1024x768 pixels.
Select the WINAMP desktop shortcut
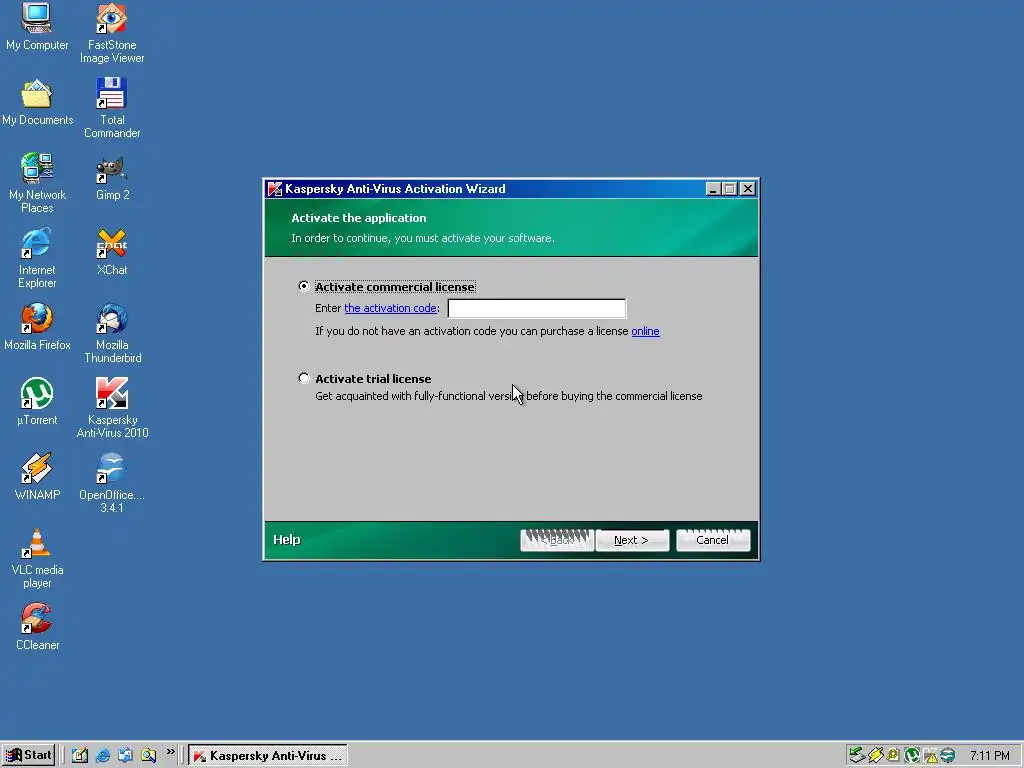37,477
